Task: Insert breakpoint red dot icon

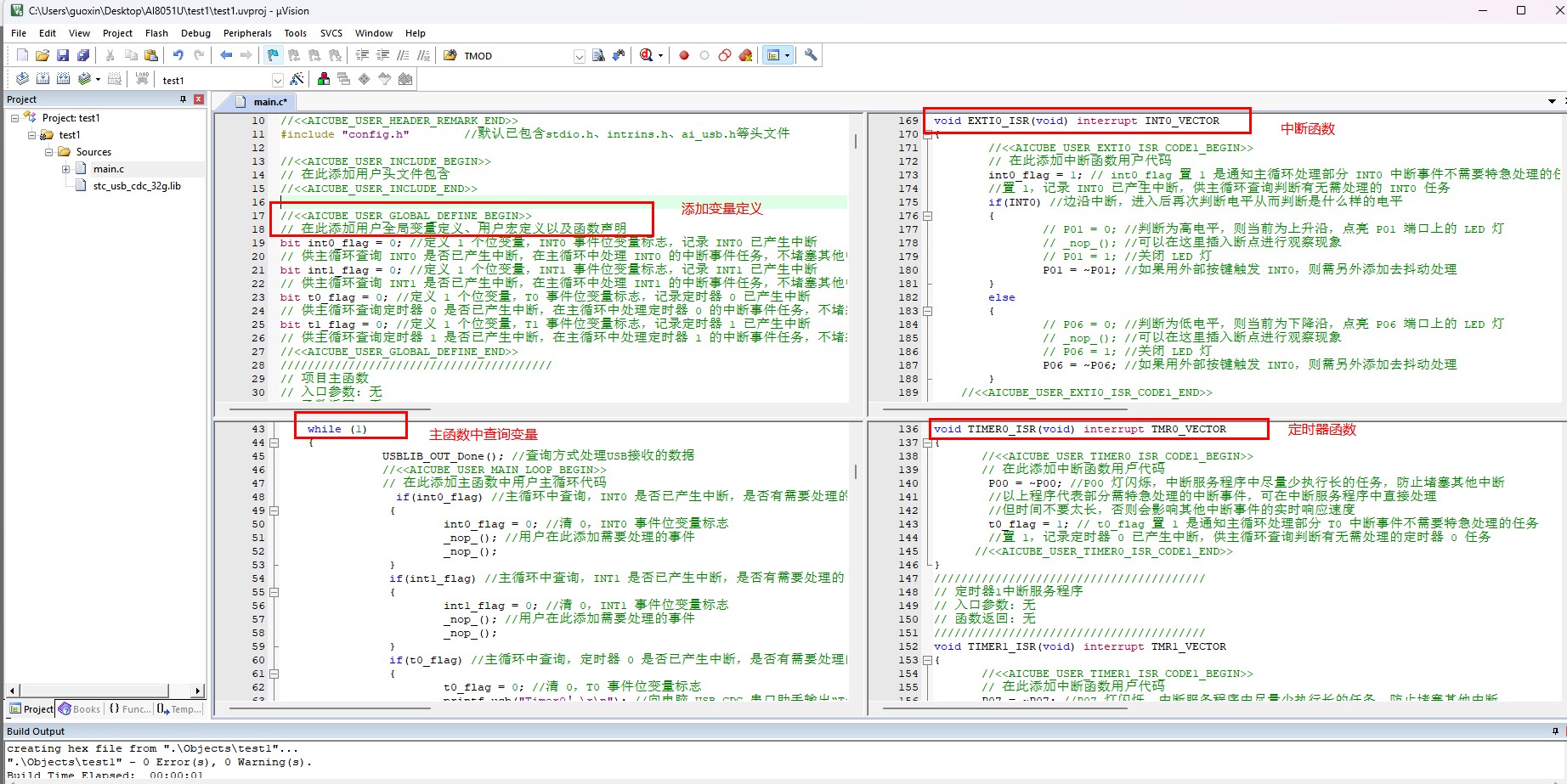Action: 684,55
